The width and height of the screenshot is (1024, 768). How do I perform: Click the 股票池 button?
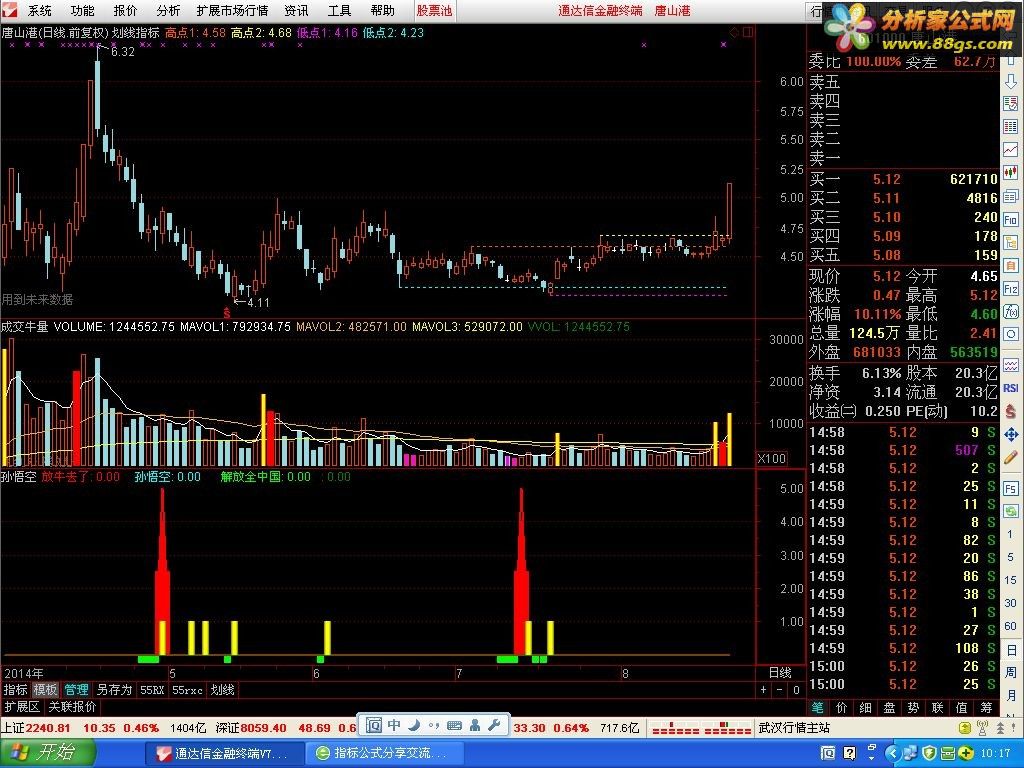coord(434,10)
